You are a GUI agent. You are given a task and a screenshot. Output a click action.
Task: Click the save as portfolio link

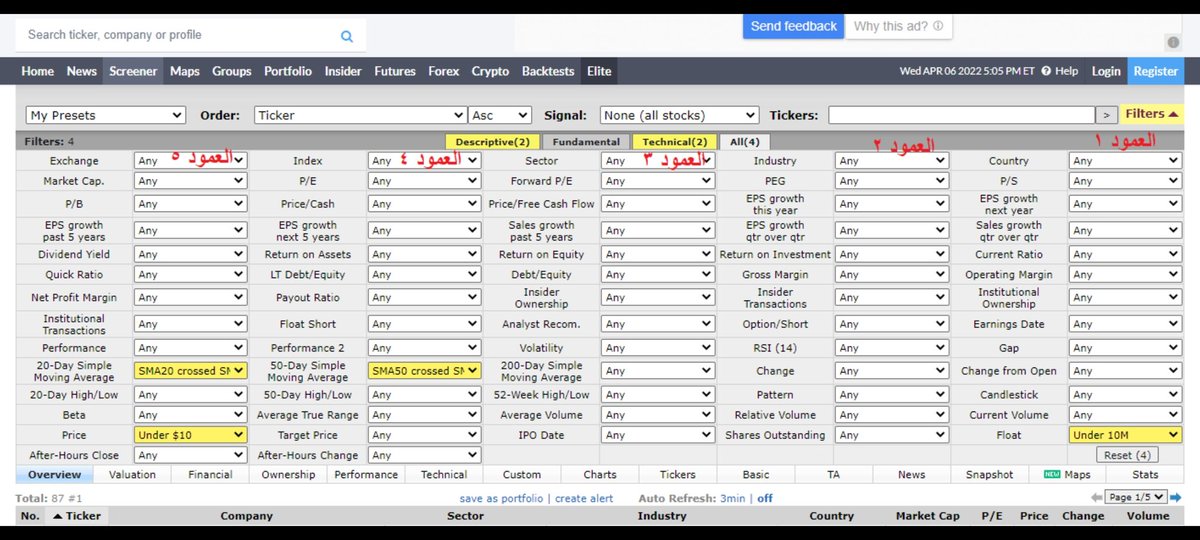click(x=501, y=498)
